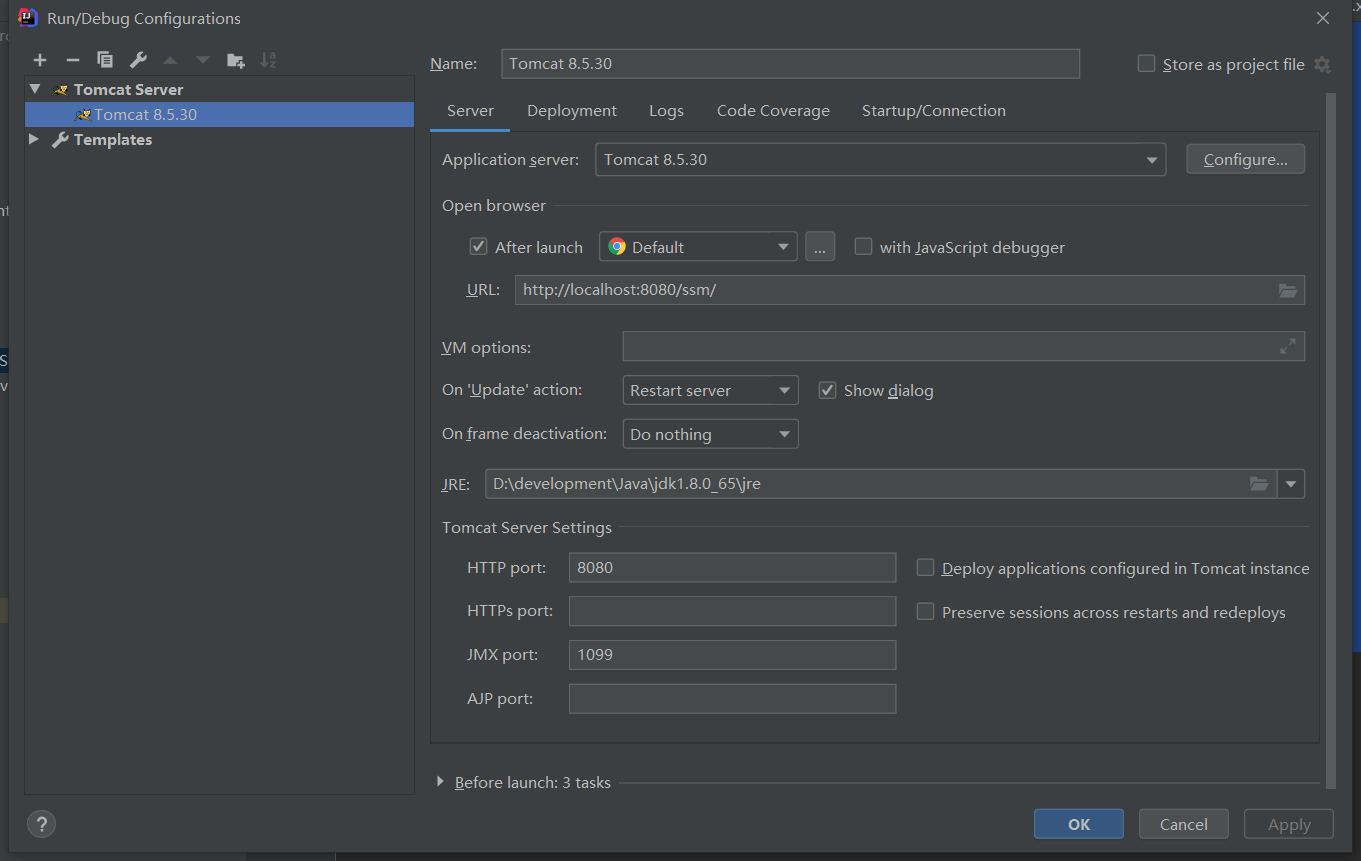Expand Before launch tasks section

440,782
